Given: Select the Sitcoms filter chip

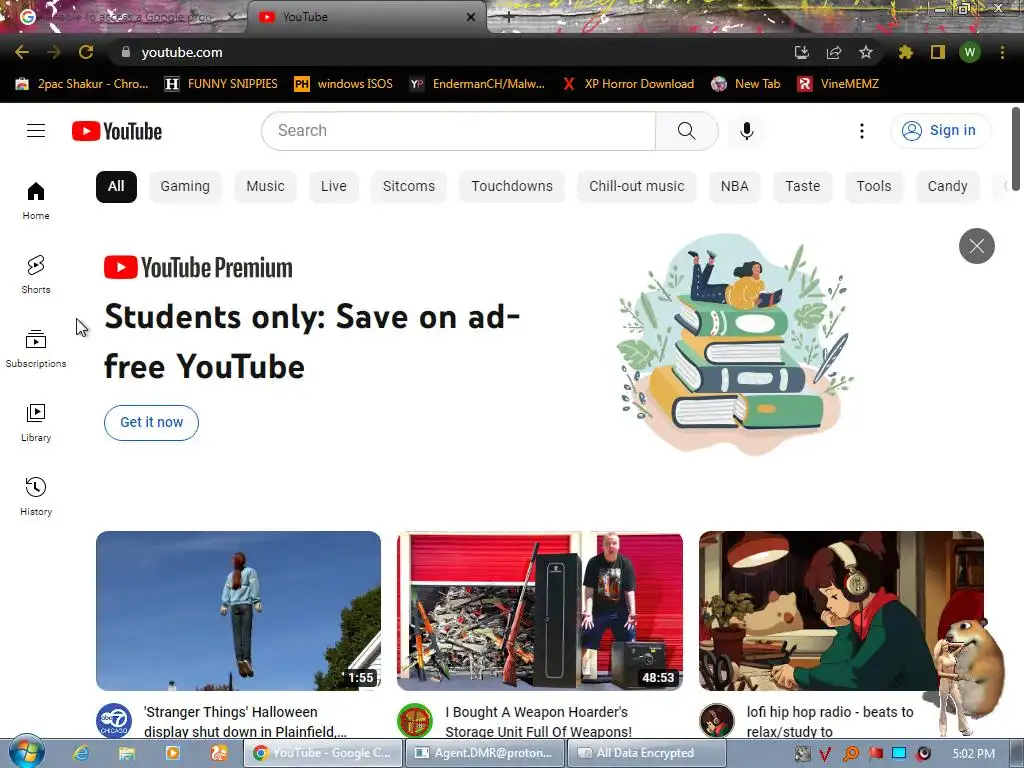Looking at the screenshot, I should (x=409, y=187).
